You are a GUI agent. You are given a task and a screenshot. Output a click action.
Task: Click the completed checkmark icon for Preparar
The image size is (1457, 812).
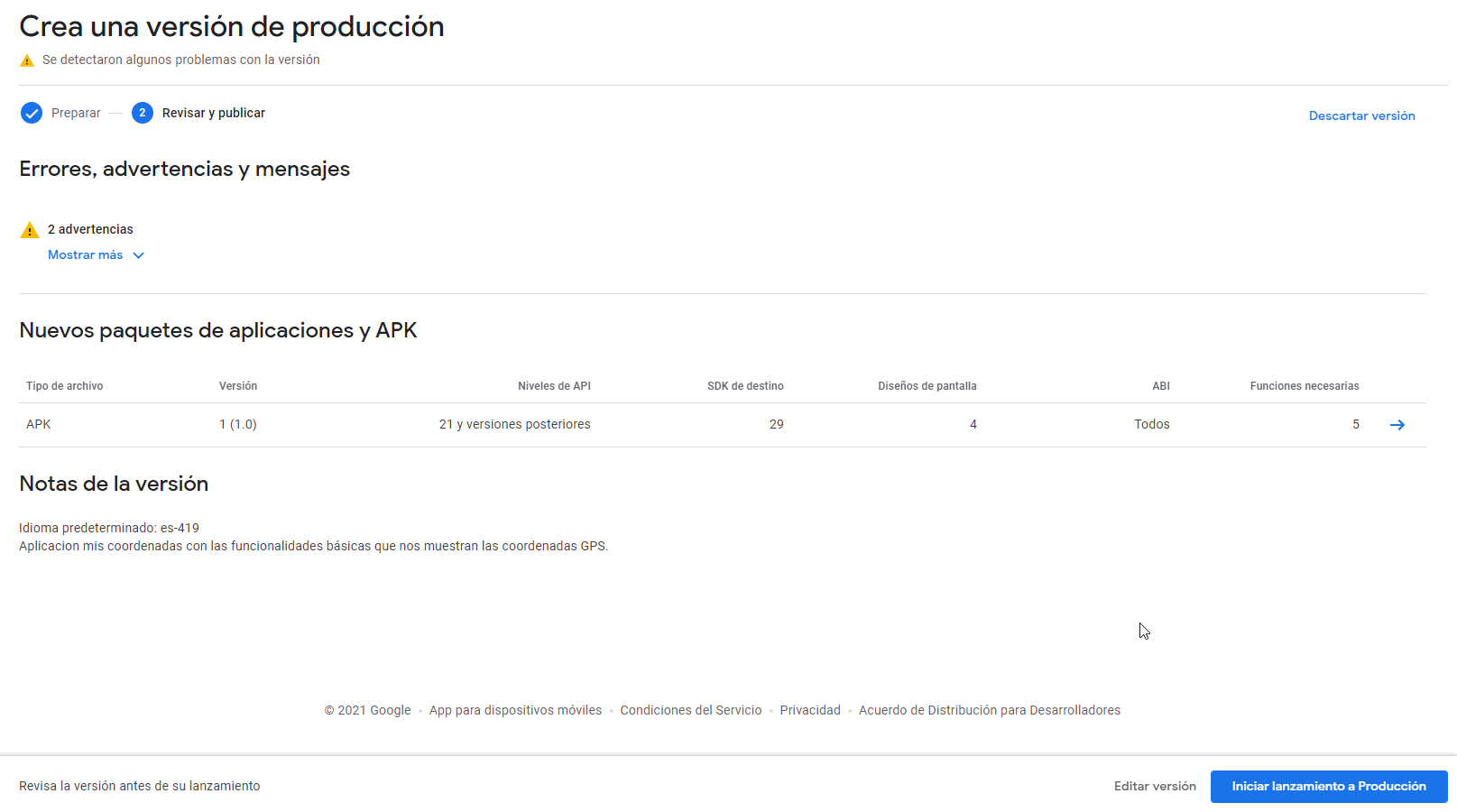pyautogui.click(x=32, y=113)
